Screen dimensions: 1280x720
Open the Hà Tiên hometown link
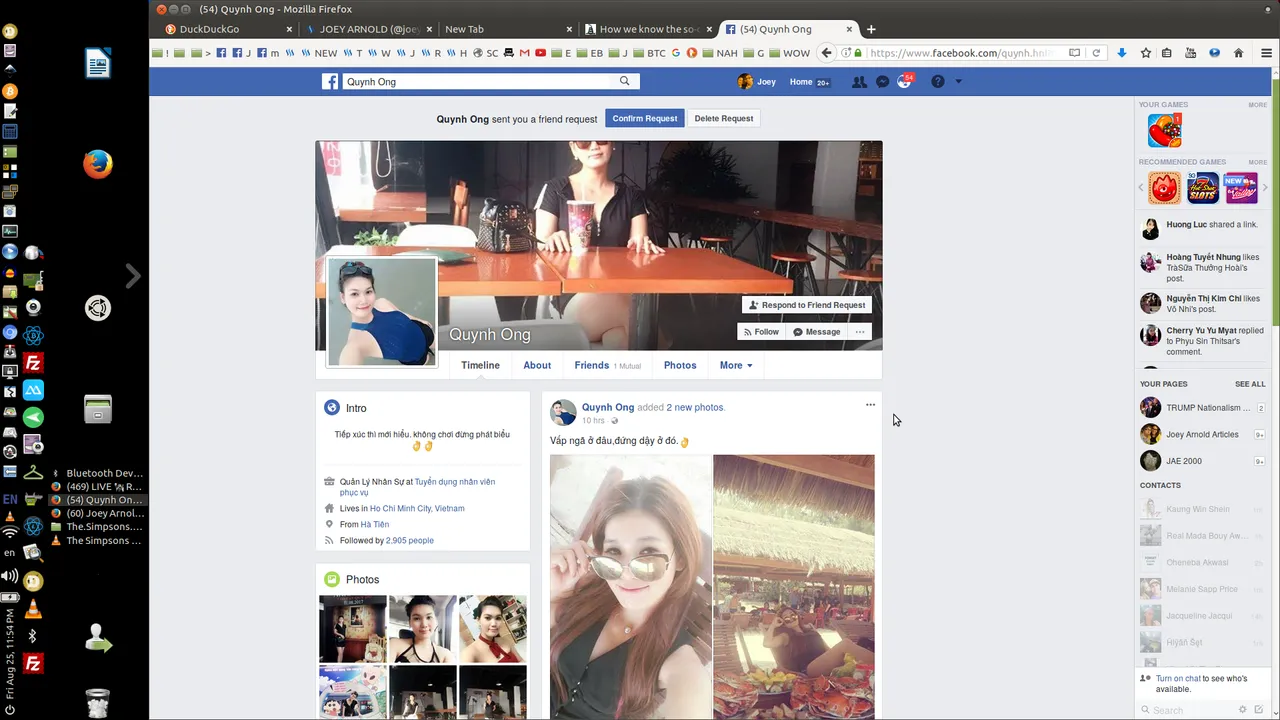tap(375, 524)
